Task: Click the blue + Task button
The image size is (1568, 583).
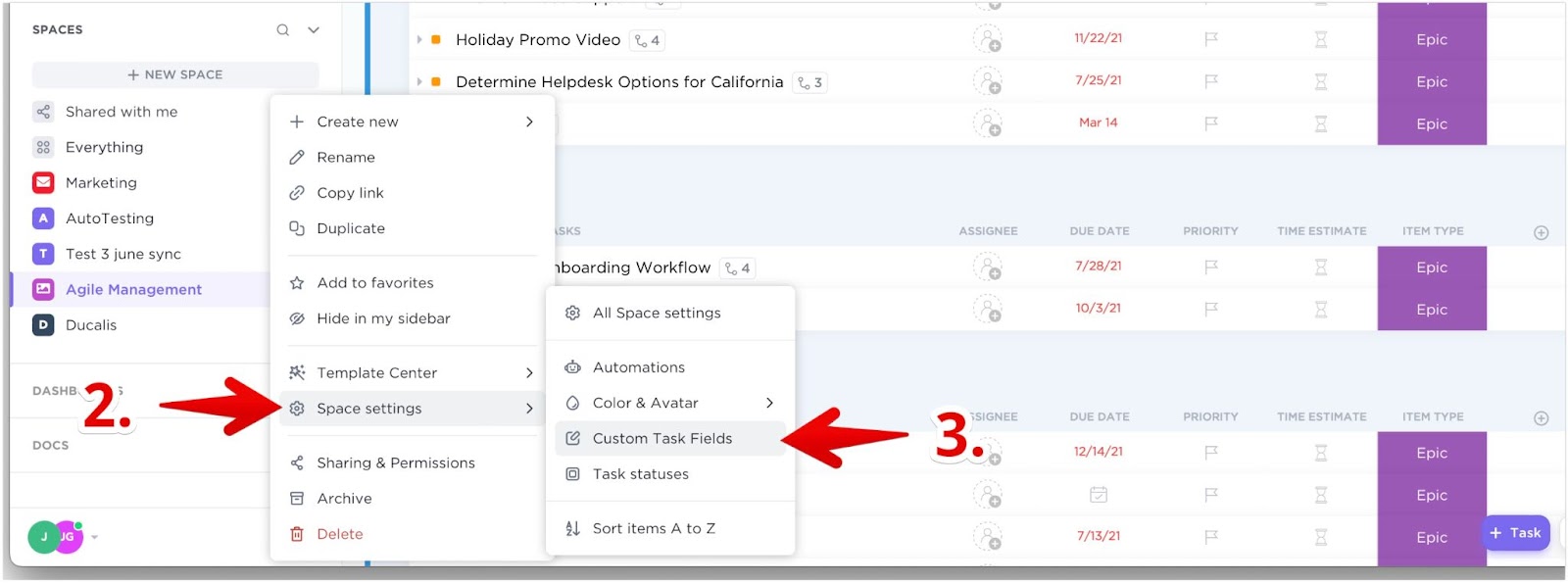Action: tap(1515, 533)
